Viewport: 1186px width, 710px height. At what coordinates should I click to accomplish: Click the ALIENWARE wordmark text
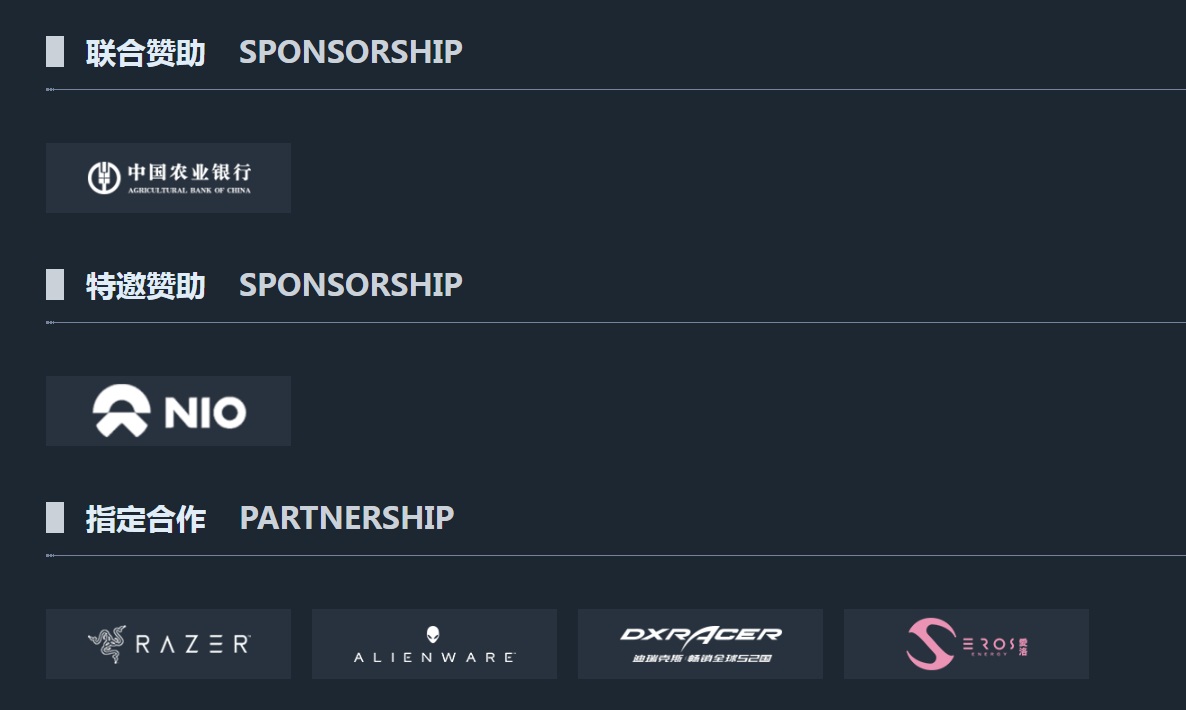click(434, 657)
